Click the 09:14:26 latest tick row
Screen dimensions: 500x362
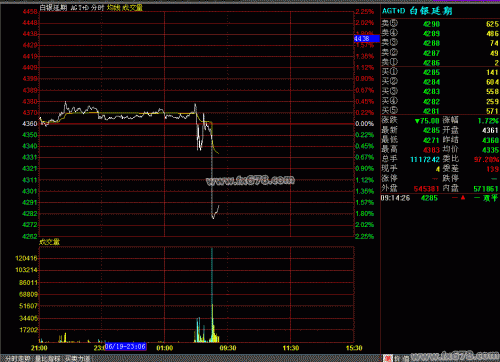(x=440, y=198)
